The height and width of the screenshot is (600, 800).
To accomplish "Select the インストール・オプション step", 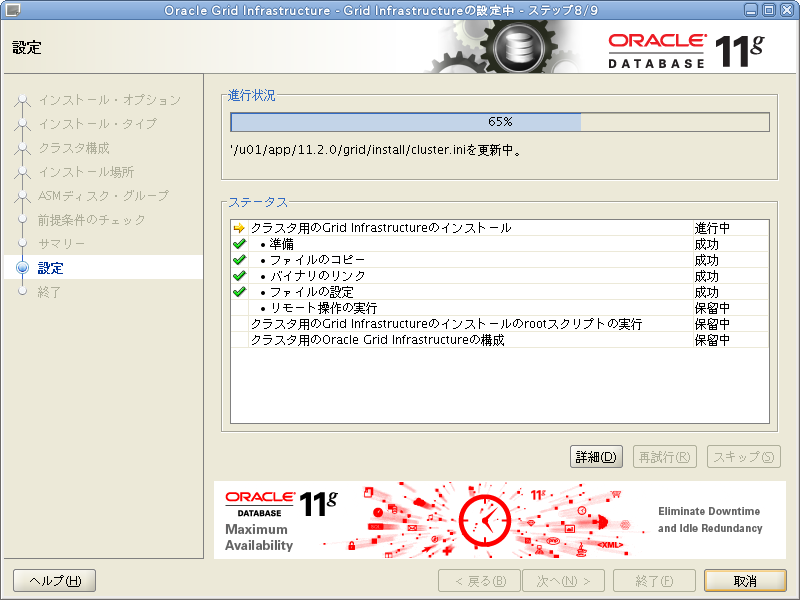I will 110,100.
